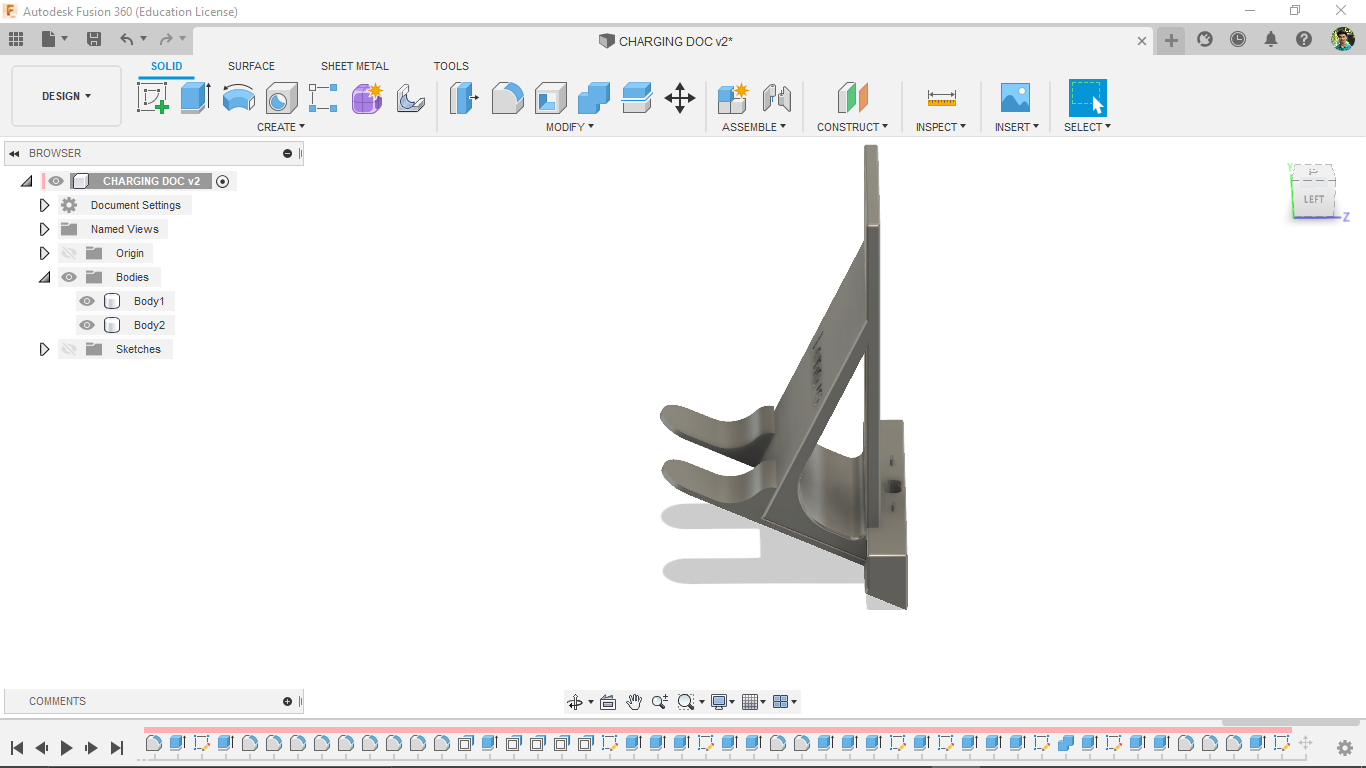Activate the CHARGING DOC v2 component radio button
This screenshot has width=1366, height=768.
[222, 181]
